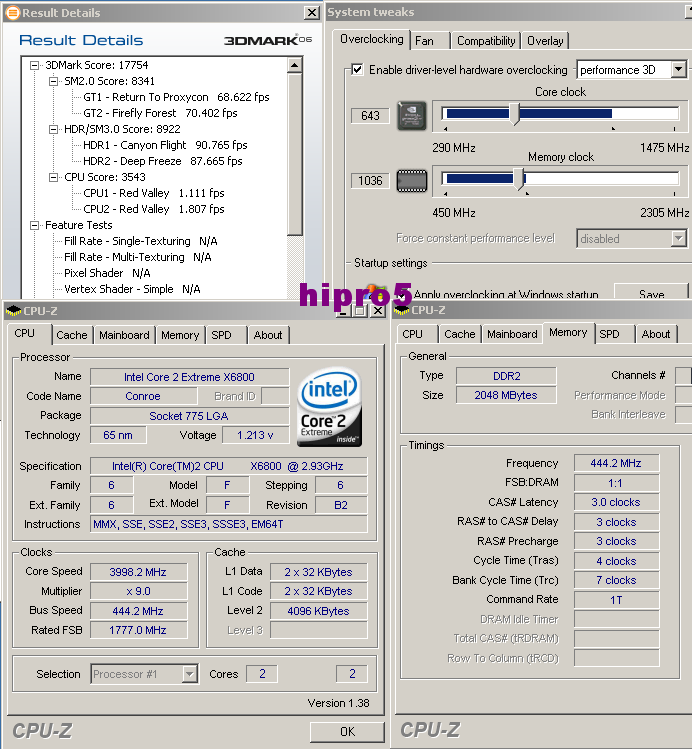Select CPU2 - Red Valley row

coord(154,209)
